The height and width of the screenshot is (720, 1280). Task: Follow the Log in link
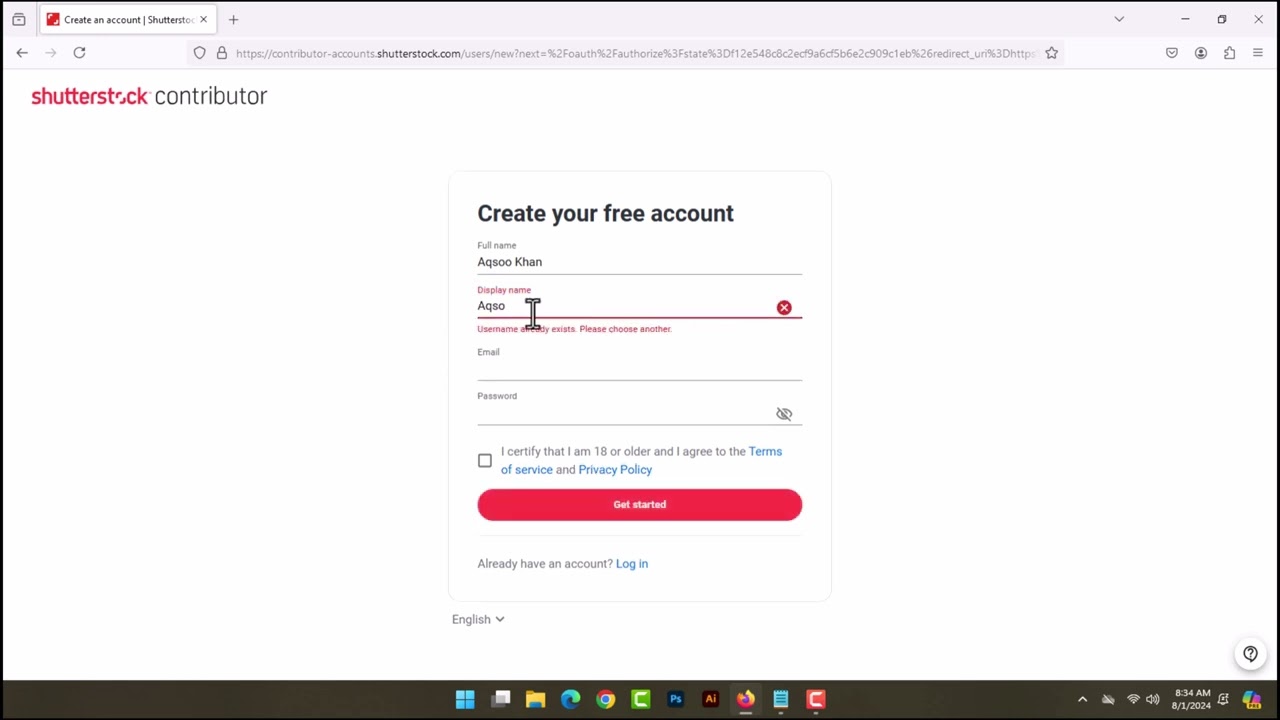point(632,564)
